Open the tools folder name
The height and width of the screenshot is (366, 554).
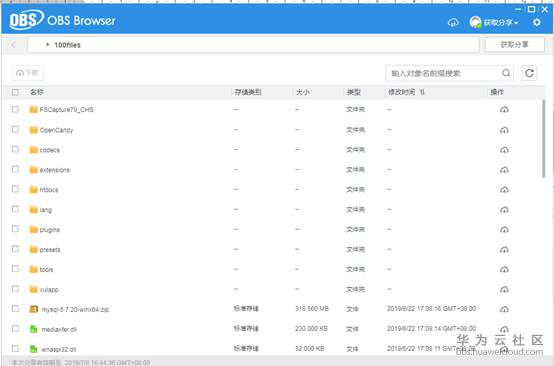click(x=46, y=270)
